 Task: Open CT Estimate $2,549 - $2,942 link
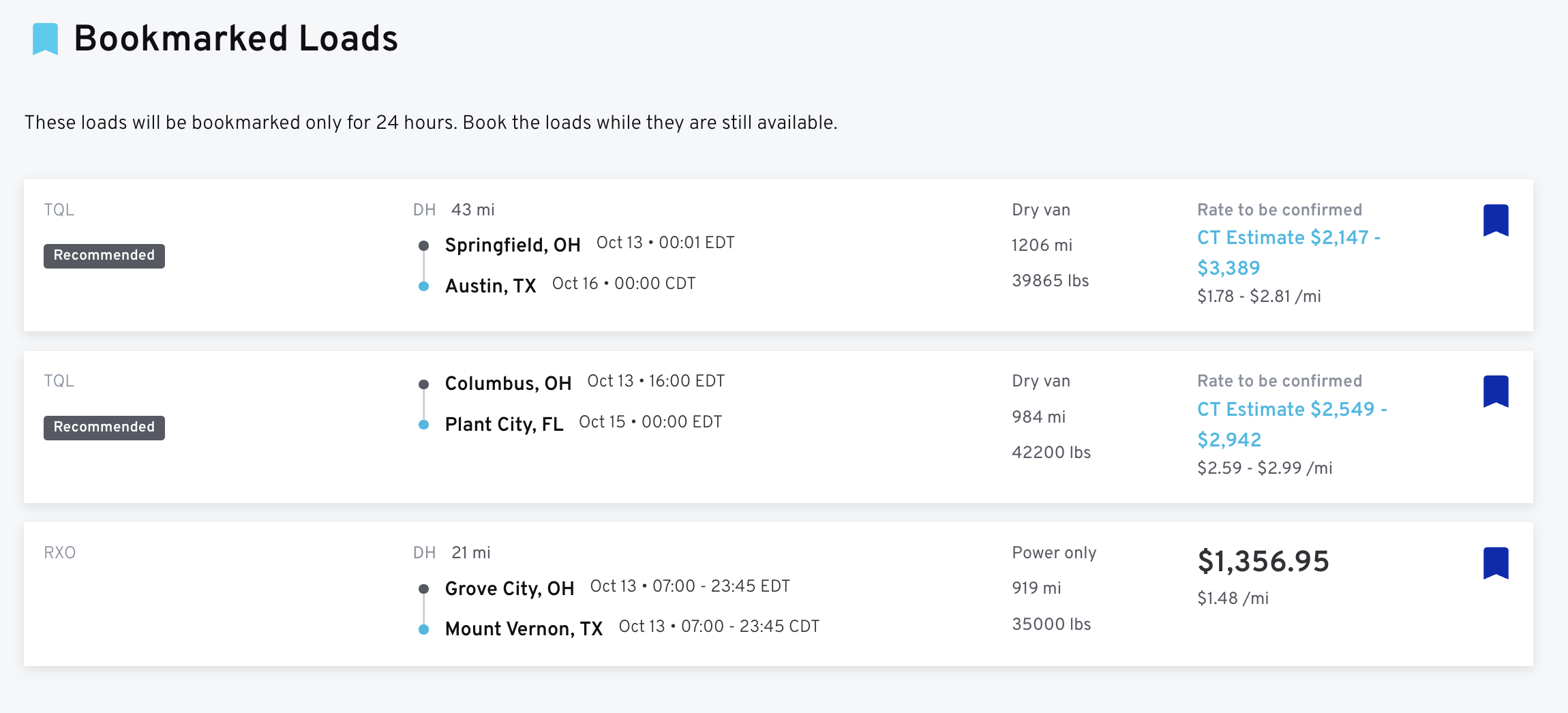tap(1292, 424)
